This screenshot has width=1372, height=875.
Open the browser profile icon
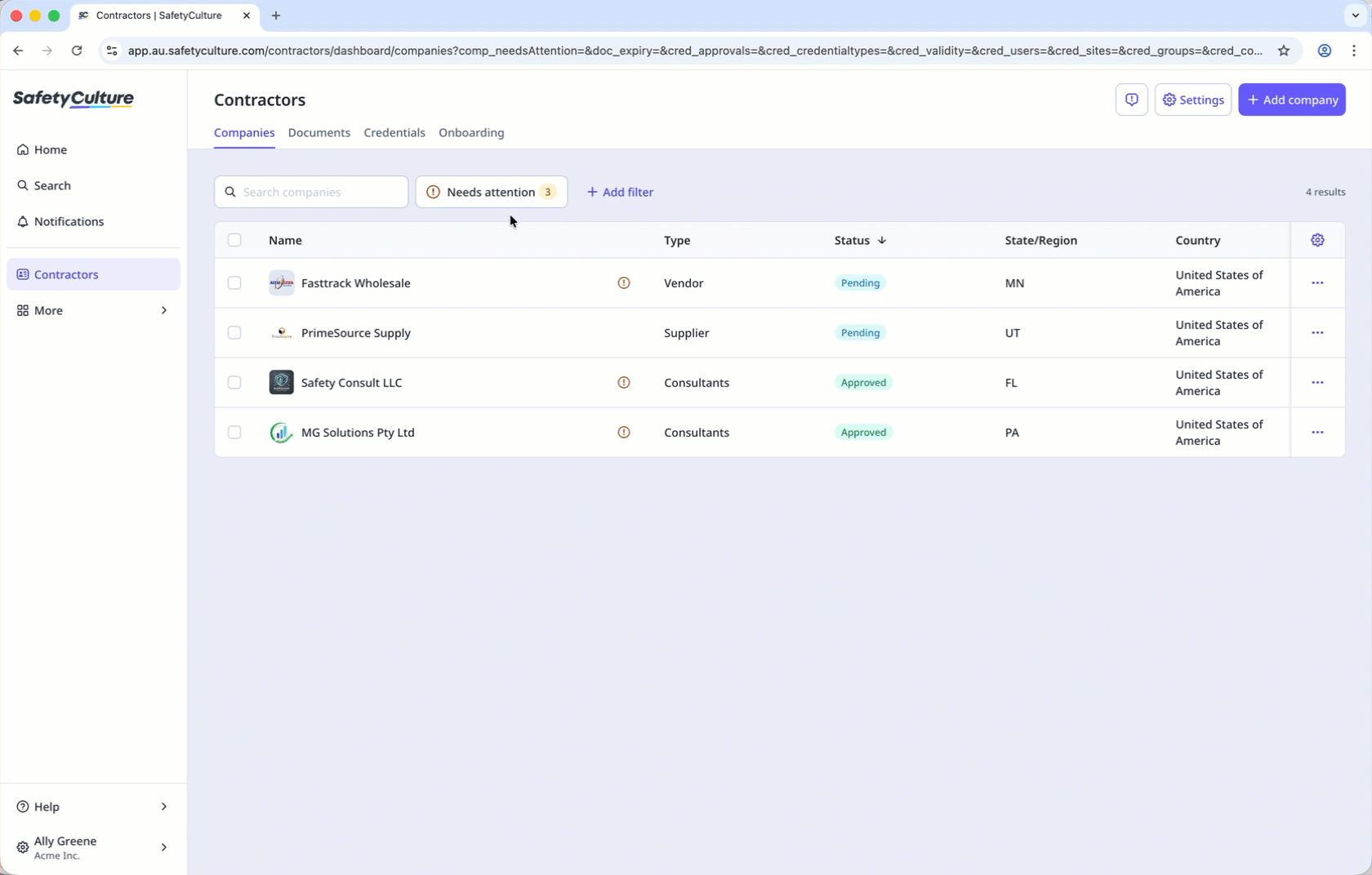(x=1325, y=51)
